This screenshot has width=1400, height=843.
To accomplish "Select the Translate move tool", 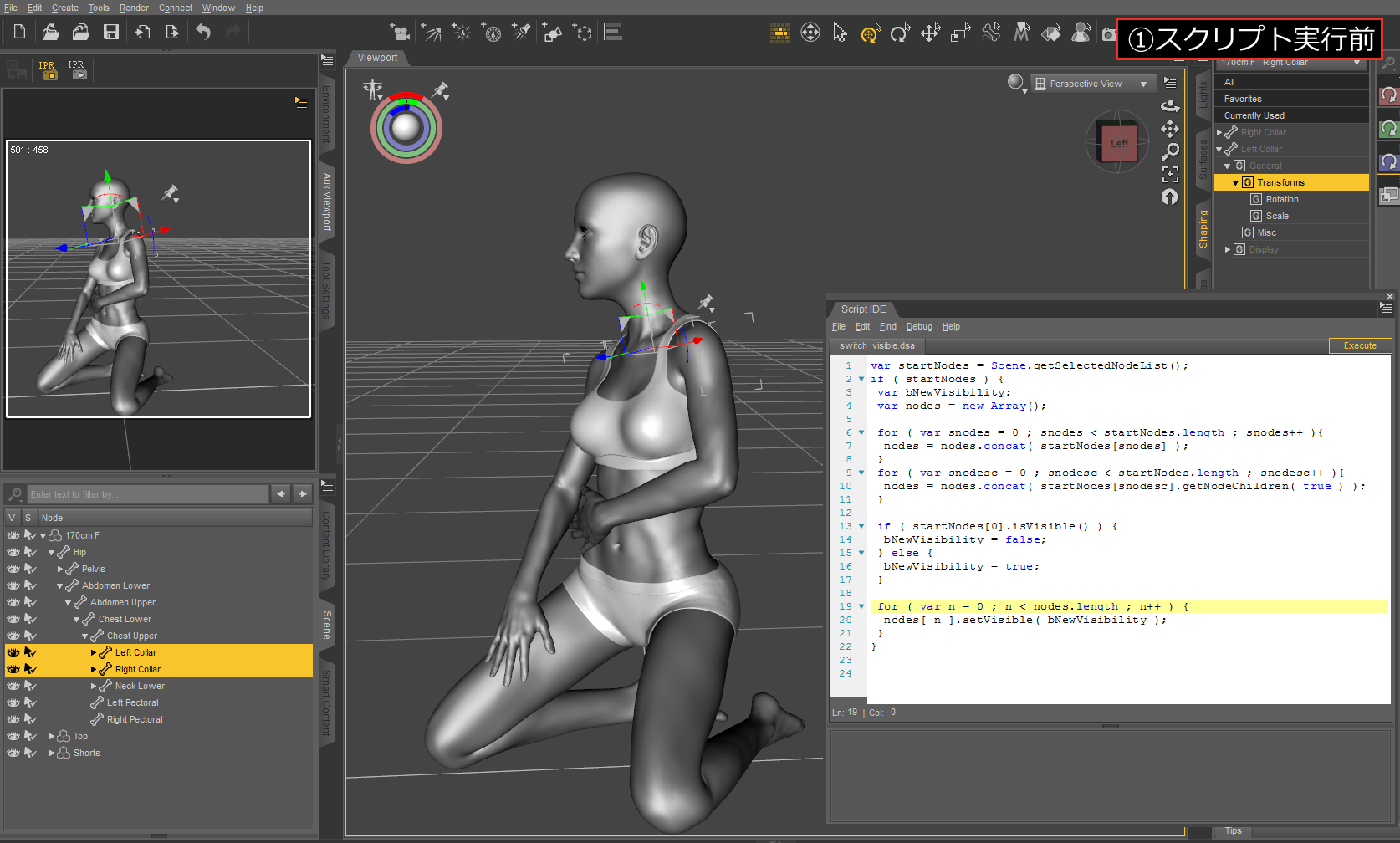I will coord(930,33).
